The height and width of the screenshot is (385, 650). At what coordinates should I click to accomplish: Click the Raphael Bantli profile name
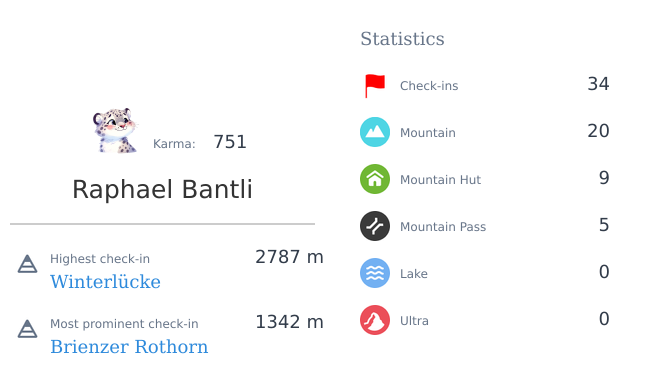(x=162, y=189)
